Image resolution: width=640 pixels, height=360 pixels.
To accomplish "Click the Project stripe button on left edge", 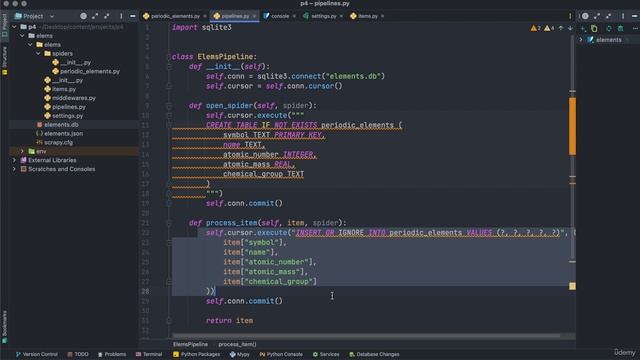I will [x=4, y=25].
